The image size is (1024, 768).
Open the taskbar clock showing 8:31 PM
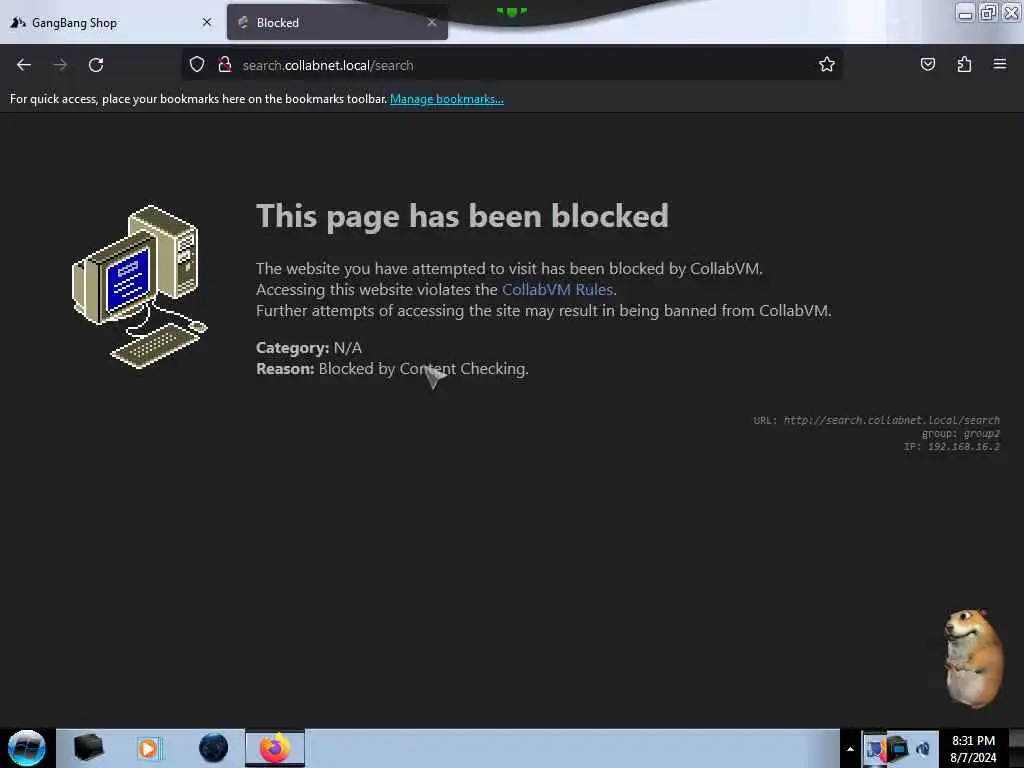973,749
